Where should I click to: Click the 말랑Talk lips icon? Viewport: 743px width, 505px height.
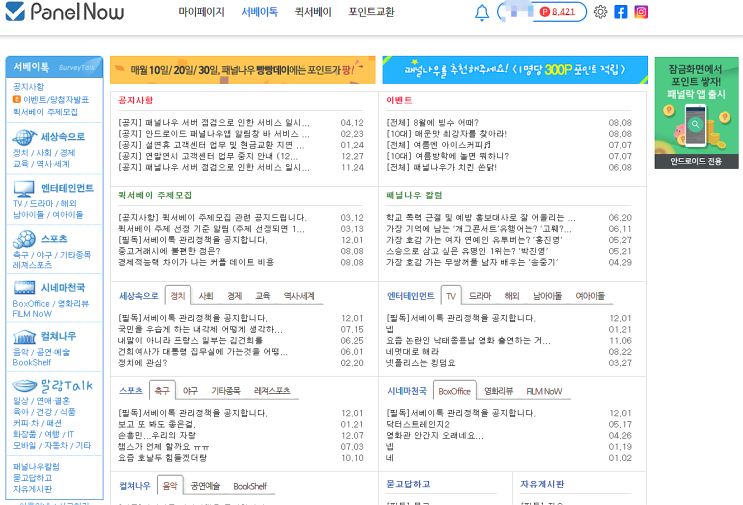(x=25, y=385)
